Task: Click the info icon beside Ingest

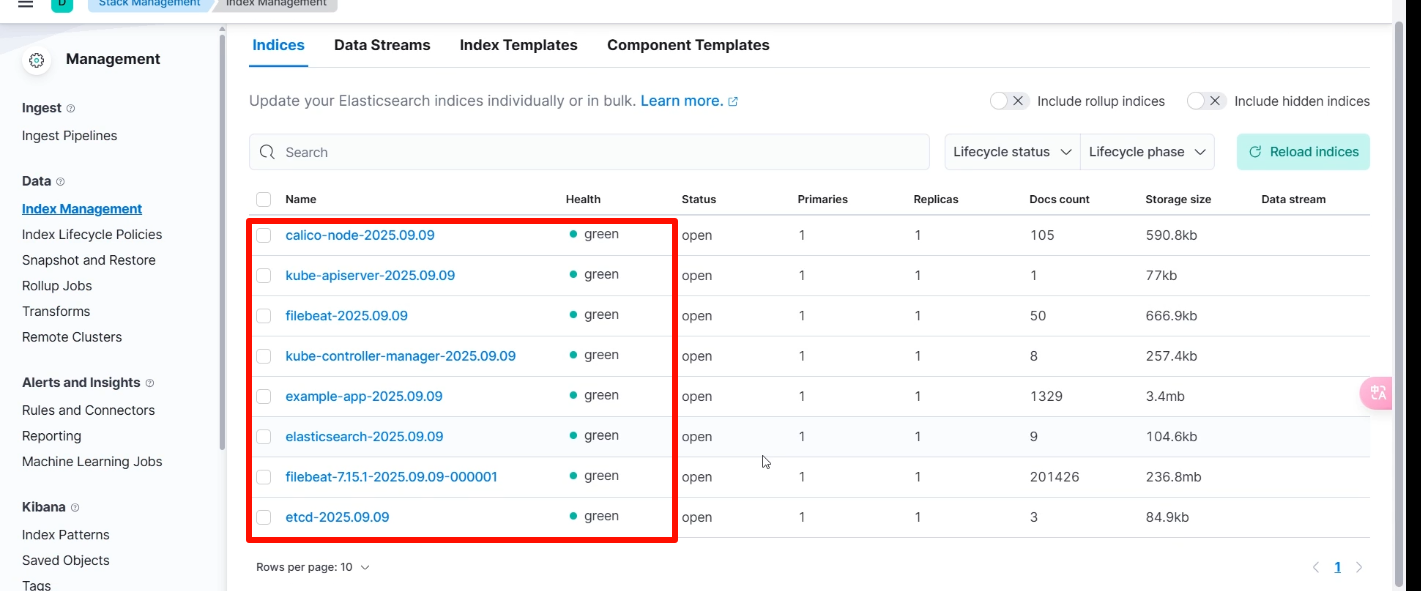Action: (70, 108)
